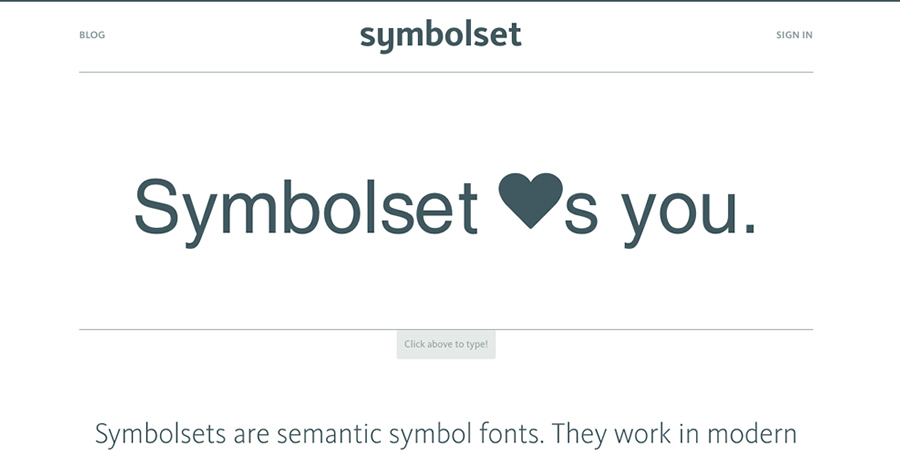Open the BLOG link

(x=92, y=35)
